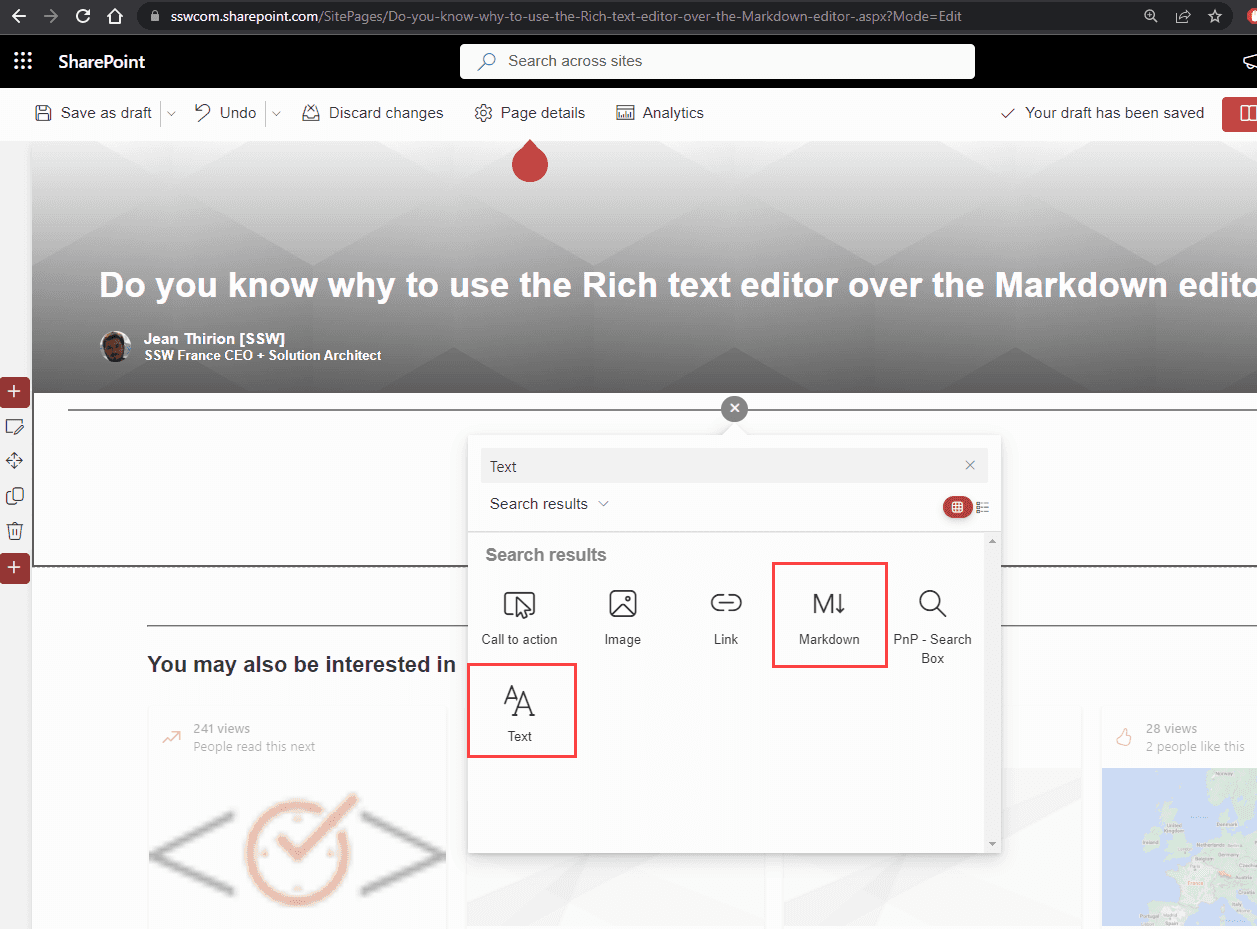1257x929 pixels.
Task: Click Discard changes
Action: click(x=372, y=113)
